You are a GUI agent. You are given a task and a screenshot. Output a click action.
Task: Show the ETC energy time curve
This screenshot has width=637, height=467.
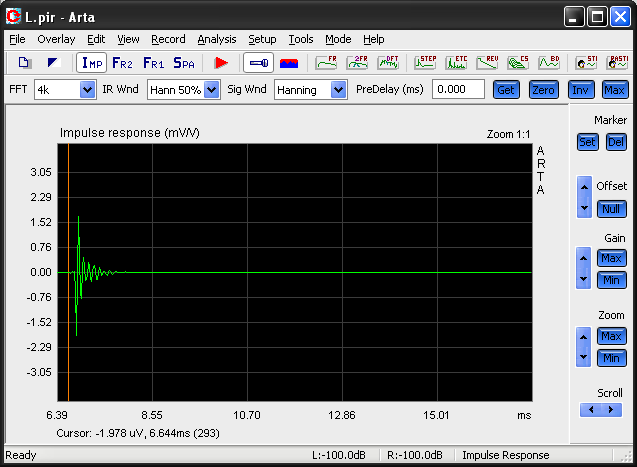456,63
